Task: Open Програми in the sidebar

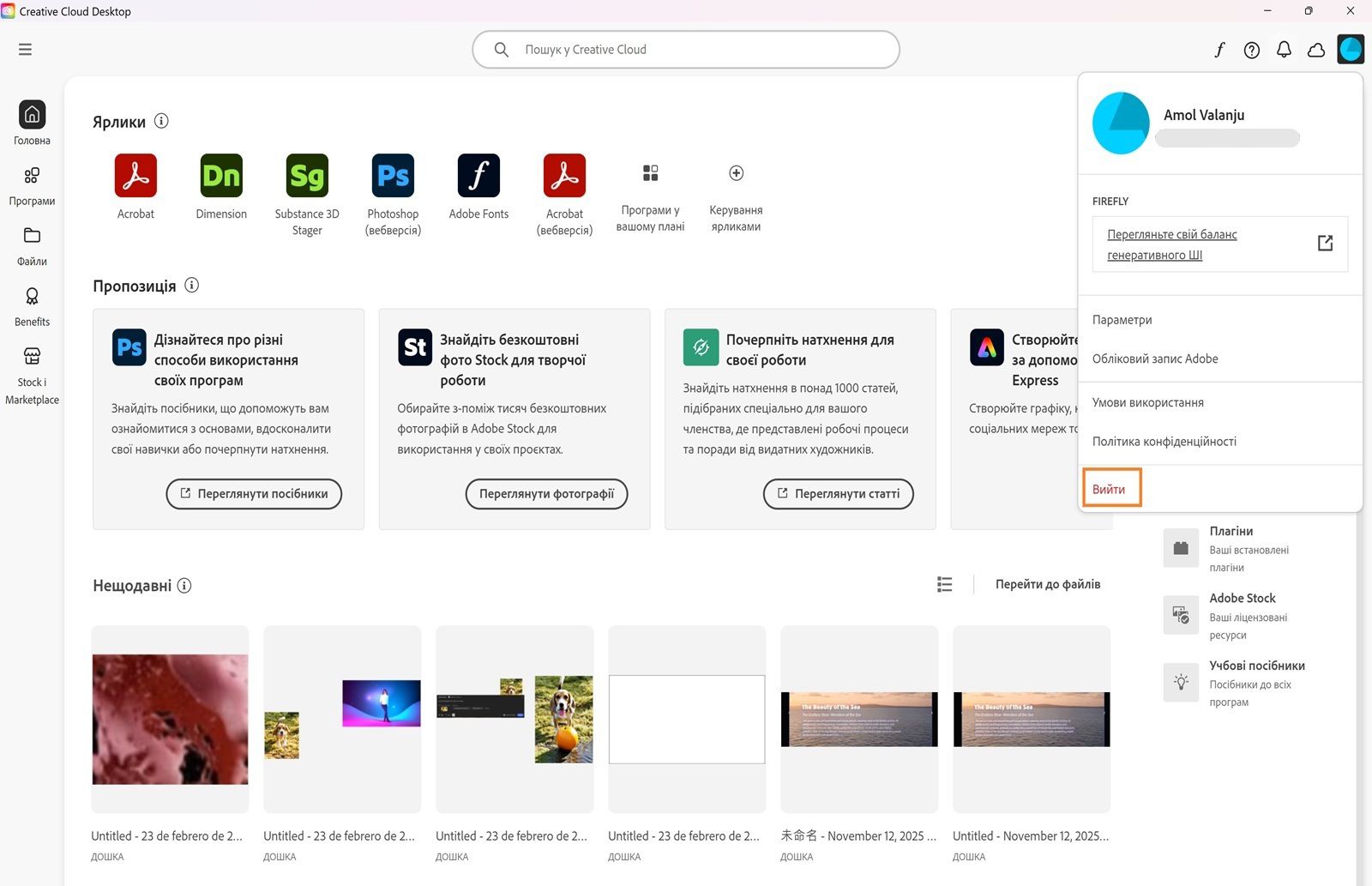Action: click(x=32, y=186)
